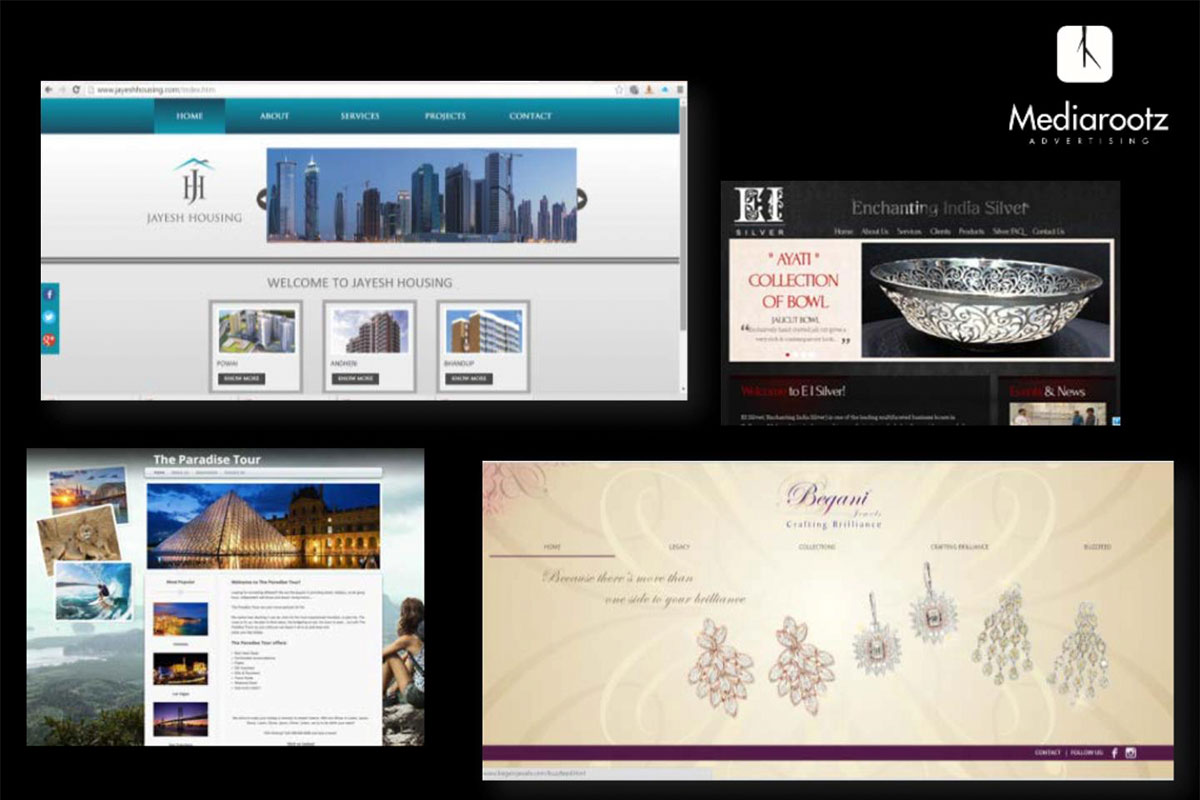1200x800 pixels.
Task: Select the first red slider dot on EI Silver
Action: click(x=788, y=354)
